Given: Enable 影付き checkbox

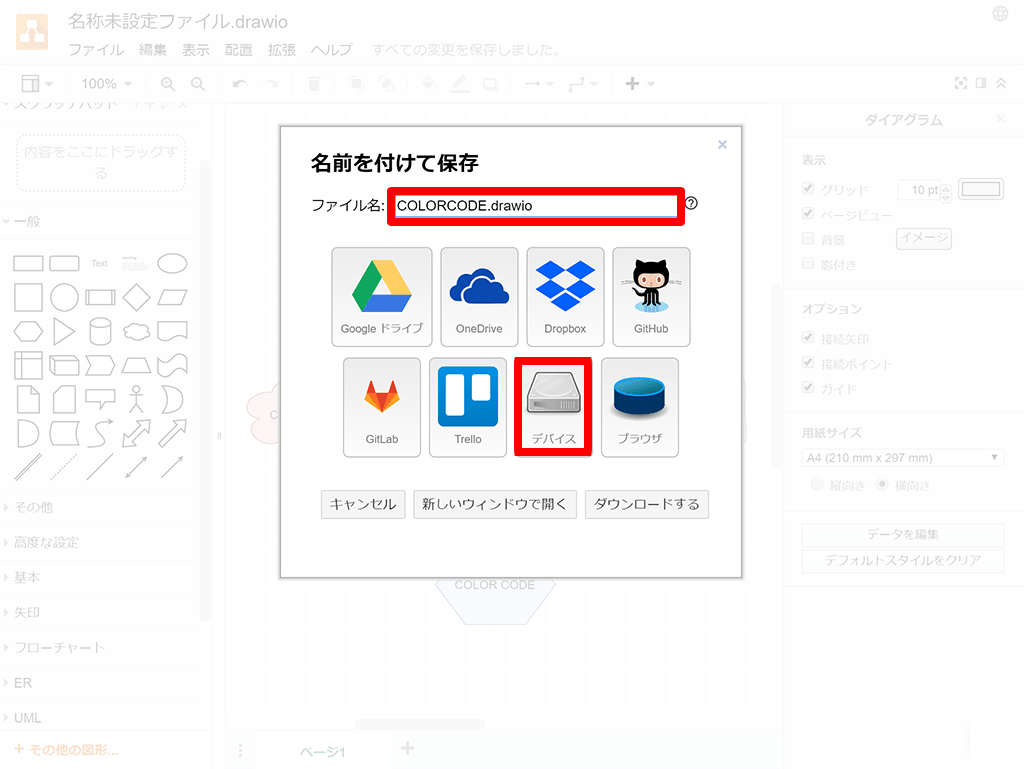Looking at the screenshot, I should (808, 263).
